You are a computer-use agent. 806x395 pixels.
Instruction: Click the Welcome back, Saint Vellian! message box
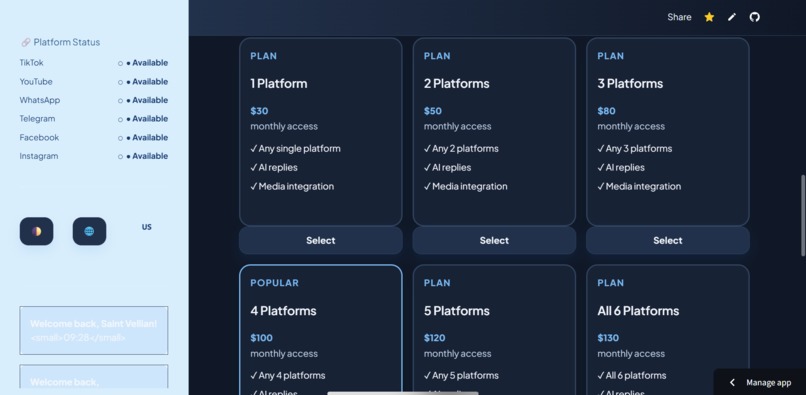pyautogui.click(x=94, y=330)
